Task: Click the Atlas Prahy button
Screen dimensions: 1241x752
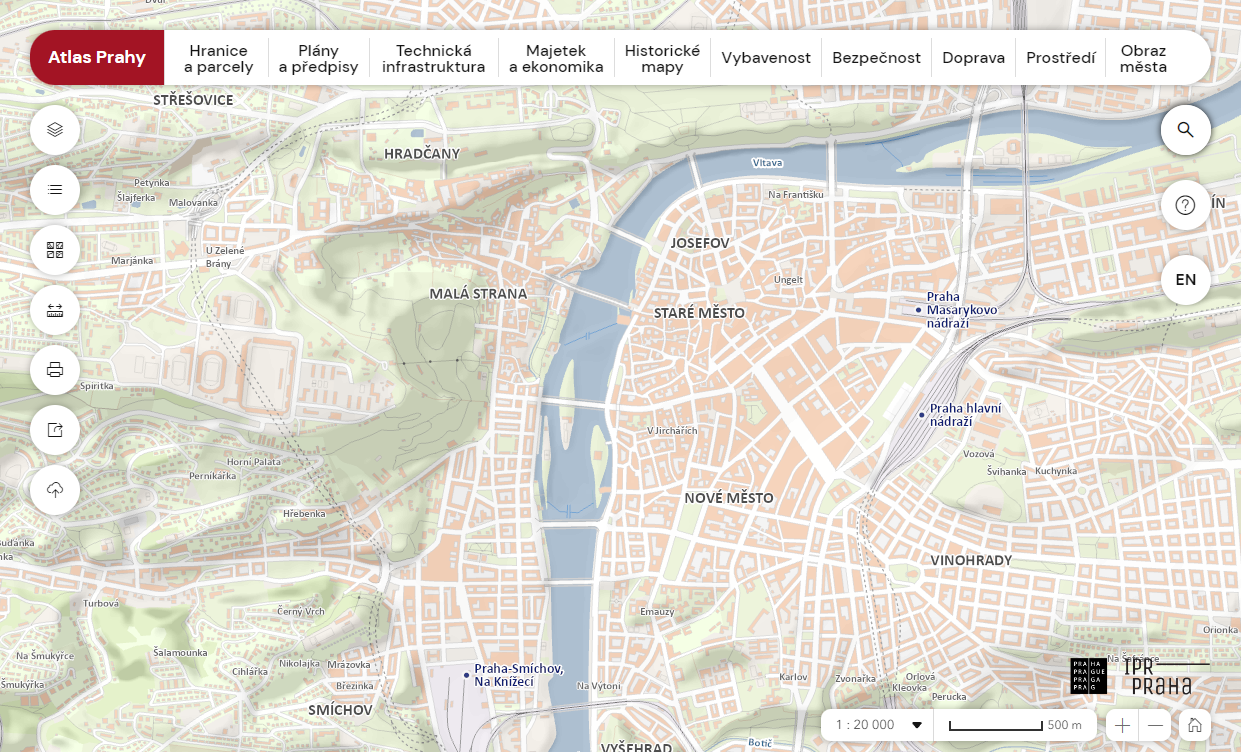Action: [97, 58]
